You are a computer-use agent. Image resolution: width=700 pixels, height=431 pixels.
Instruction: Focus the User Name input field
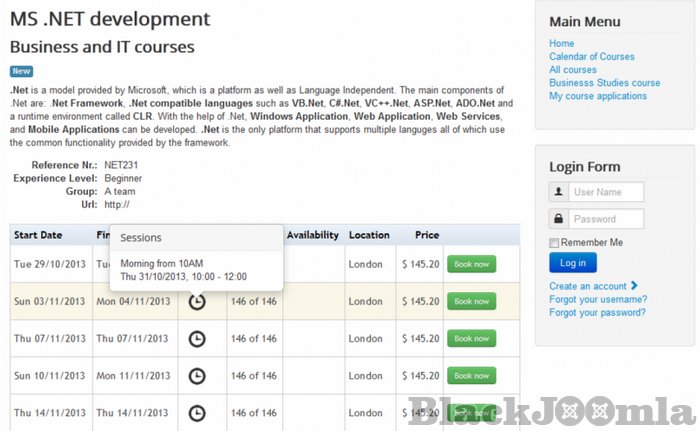[606, 192]
